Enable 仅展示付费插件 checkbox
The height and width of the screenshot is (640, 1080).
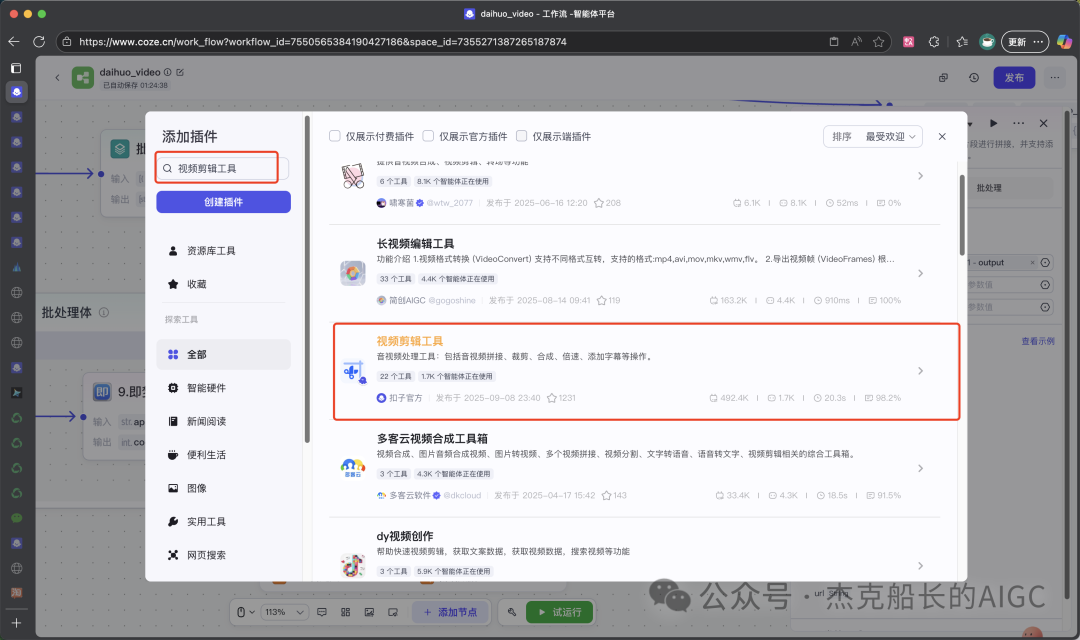click(335, 136)
